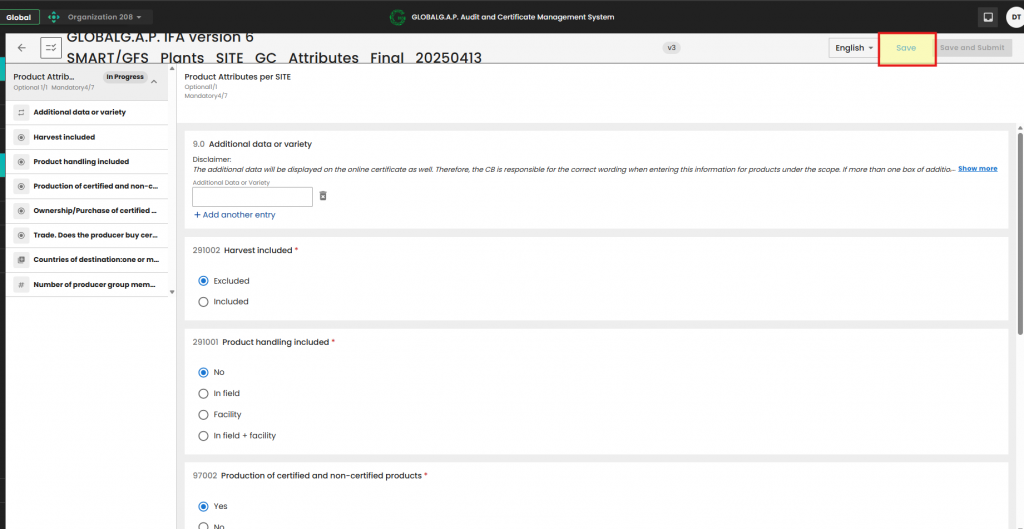Open the English language dropdown
Image resolution: width=1024 pixels, height=529 pixels.
point(853,48)
